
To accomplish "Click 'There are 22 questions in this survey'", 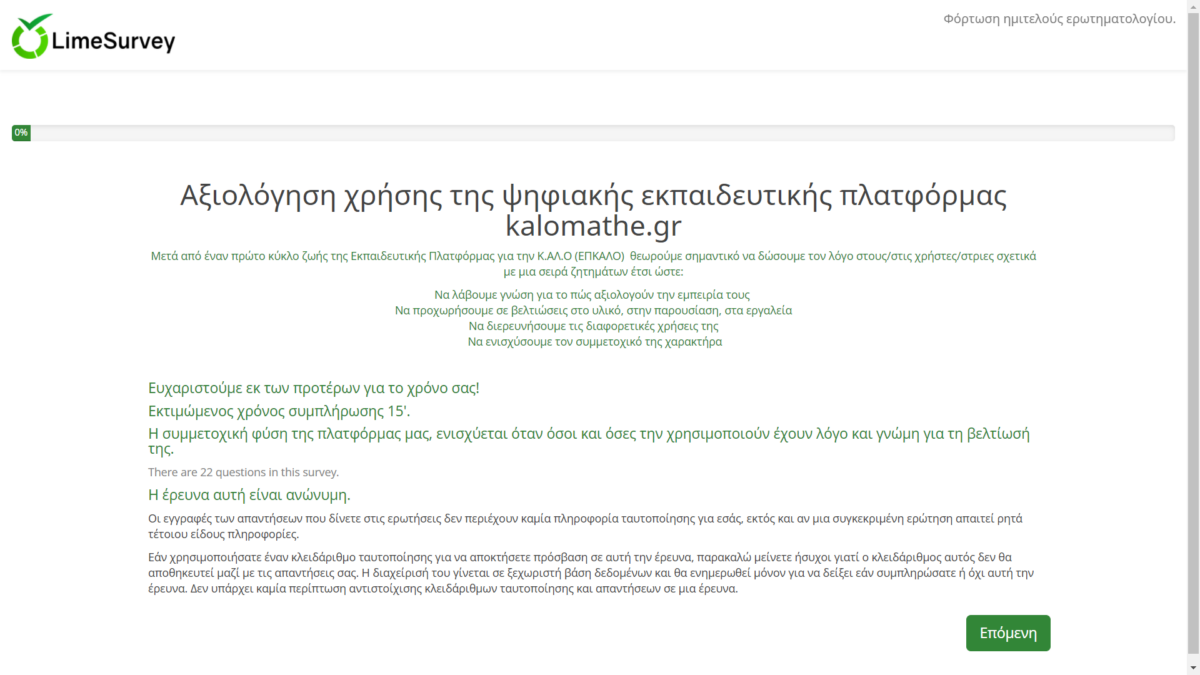I will coord(243,472).
